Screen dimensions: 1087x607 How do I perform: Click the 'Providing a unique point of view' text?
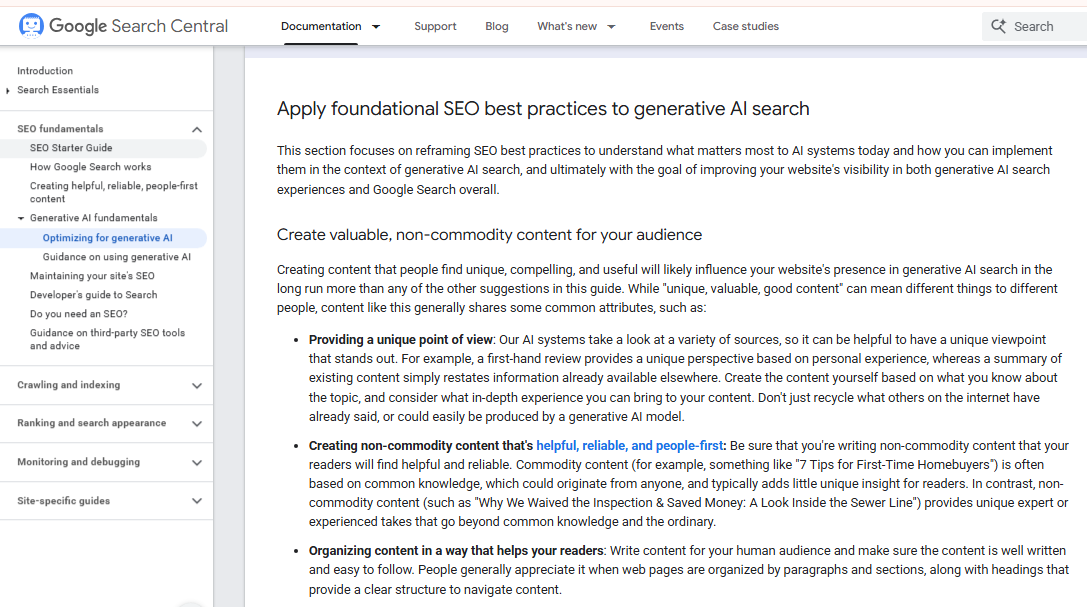click(401, 340)
